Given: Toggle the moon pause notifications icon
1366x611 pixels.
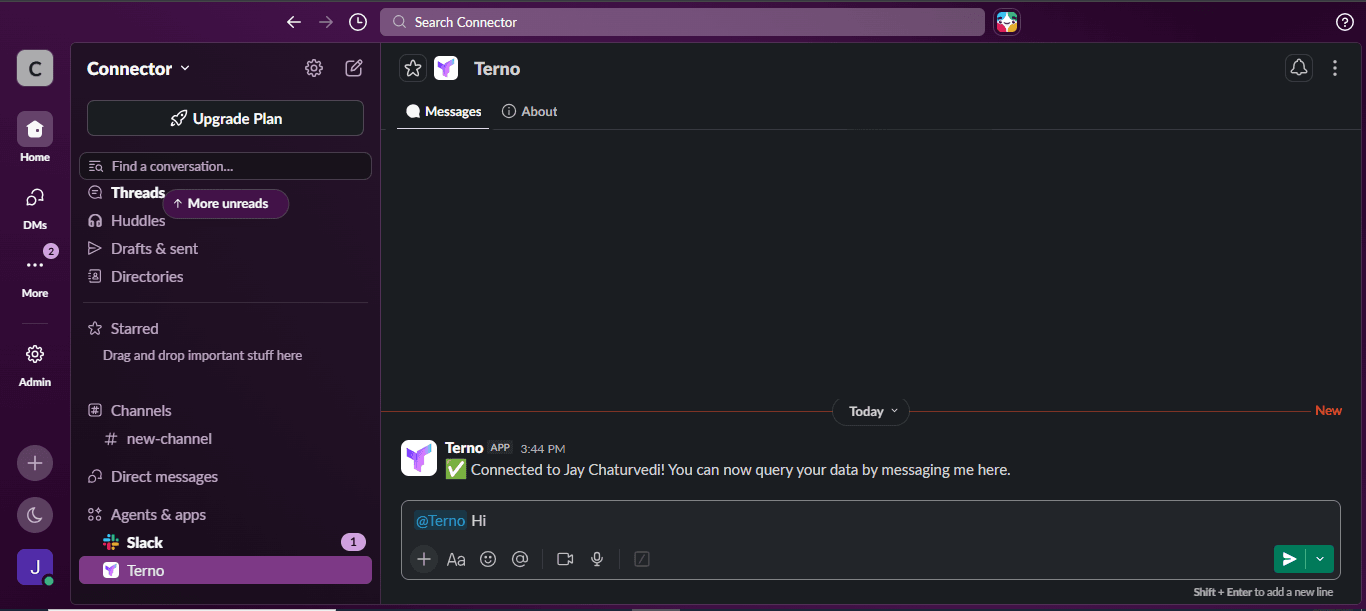Looking at the screenshot, I should pyautogui.click(x=35, y=515).
